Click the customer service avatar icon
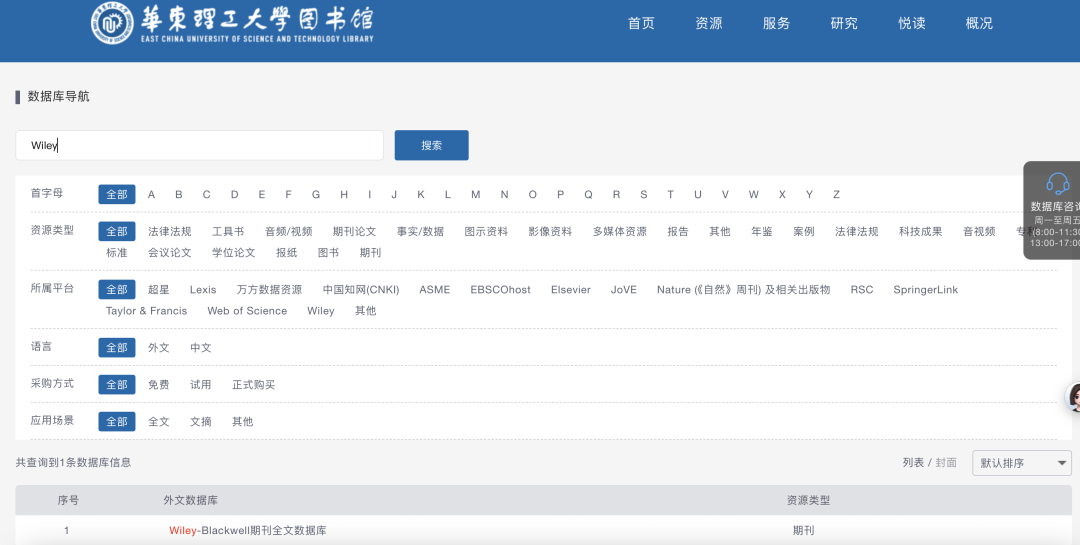 point(1076,398)
